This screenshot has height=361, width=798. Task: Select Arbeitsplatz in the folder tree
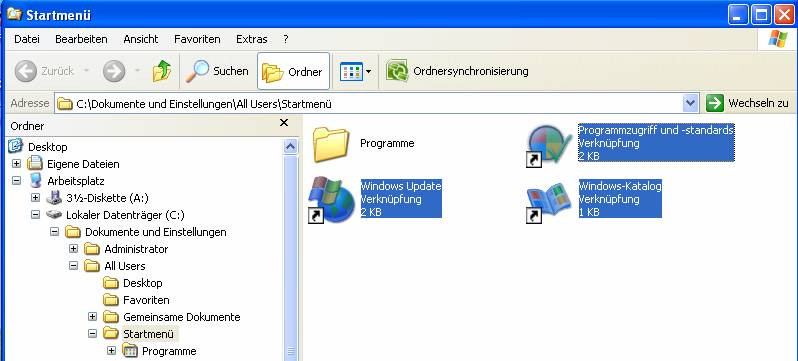pos(76,181)
